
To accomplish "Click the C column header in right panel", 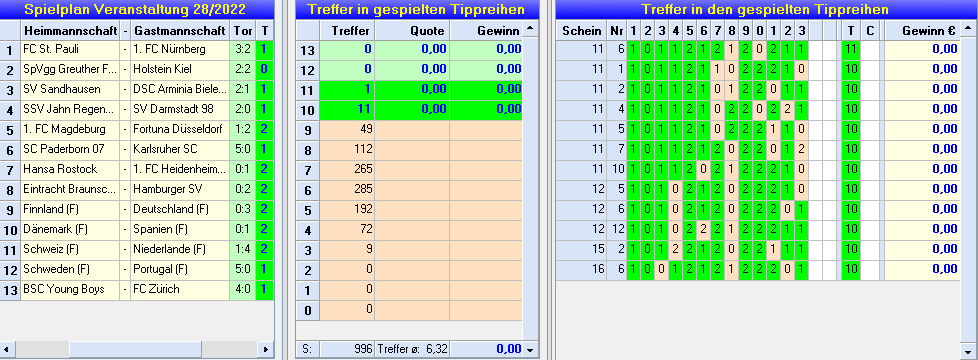I will click(870, 30).
